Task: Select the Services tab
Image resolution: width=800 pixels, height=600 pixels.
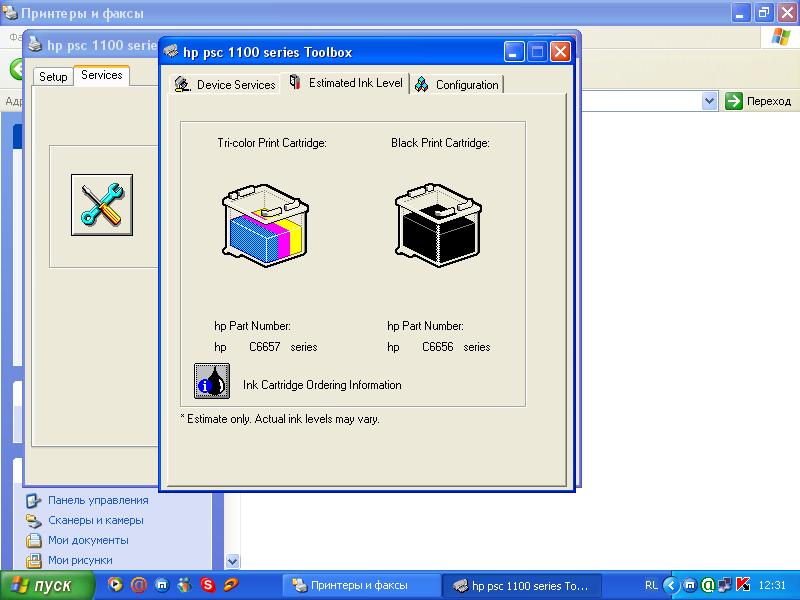Action: (101, 75)
